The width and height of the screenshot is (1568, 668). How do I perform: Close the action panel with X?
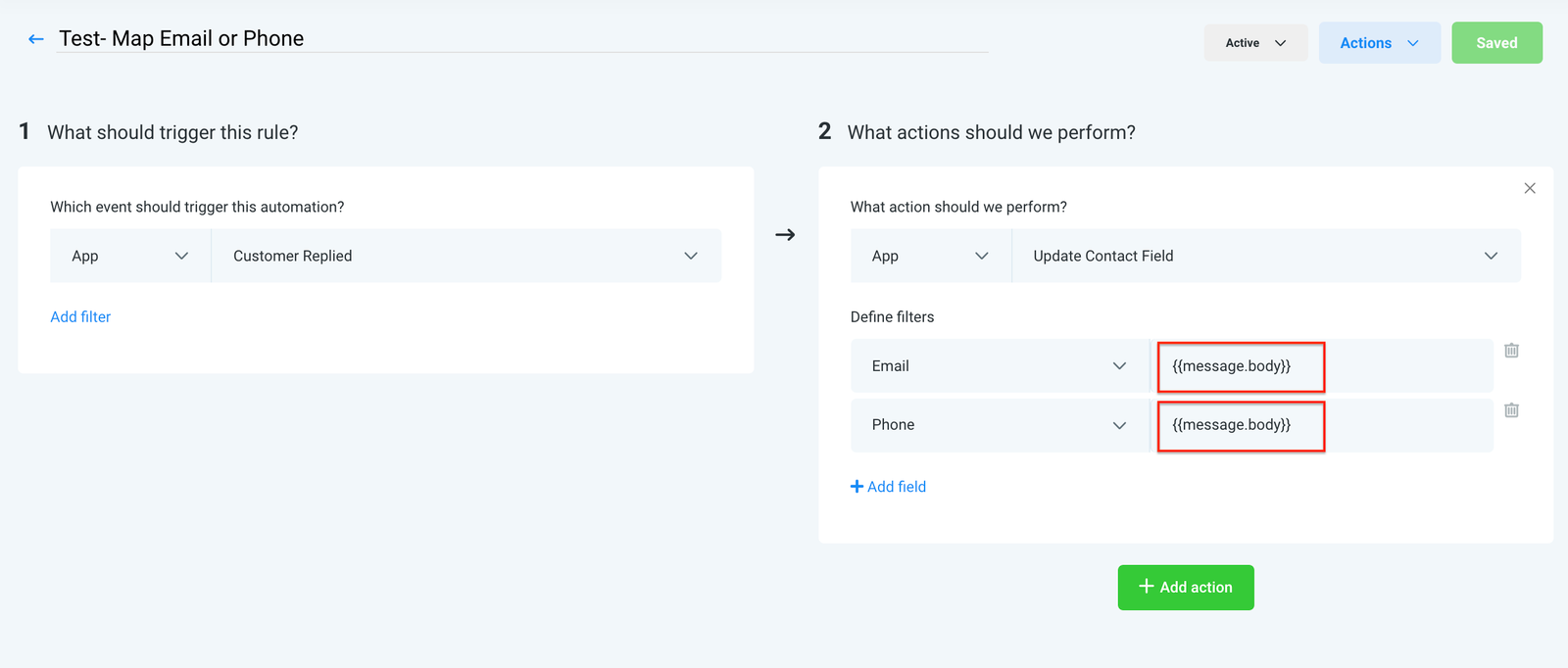click(x=1529, y=188)
